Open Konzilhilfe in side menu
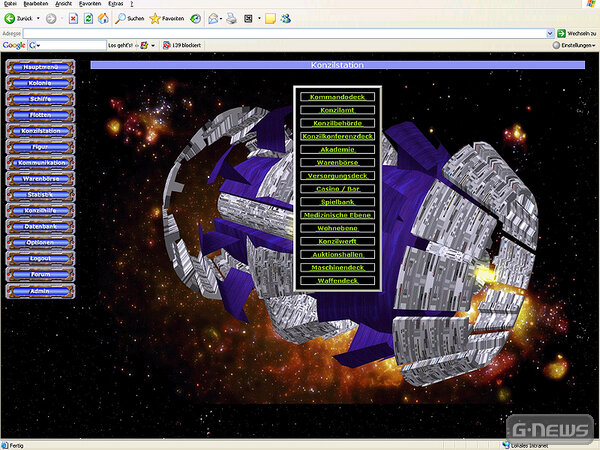The image size is (600, 450). (x=41, y=210)
